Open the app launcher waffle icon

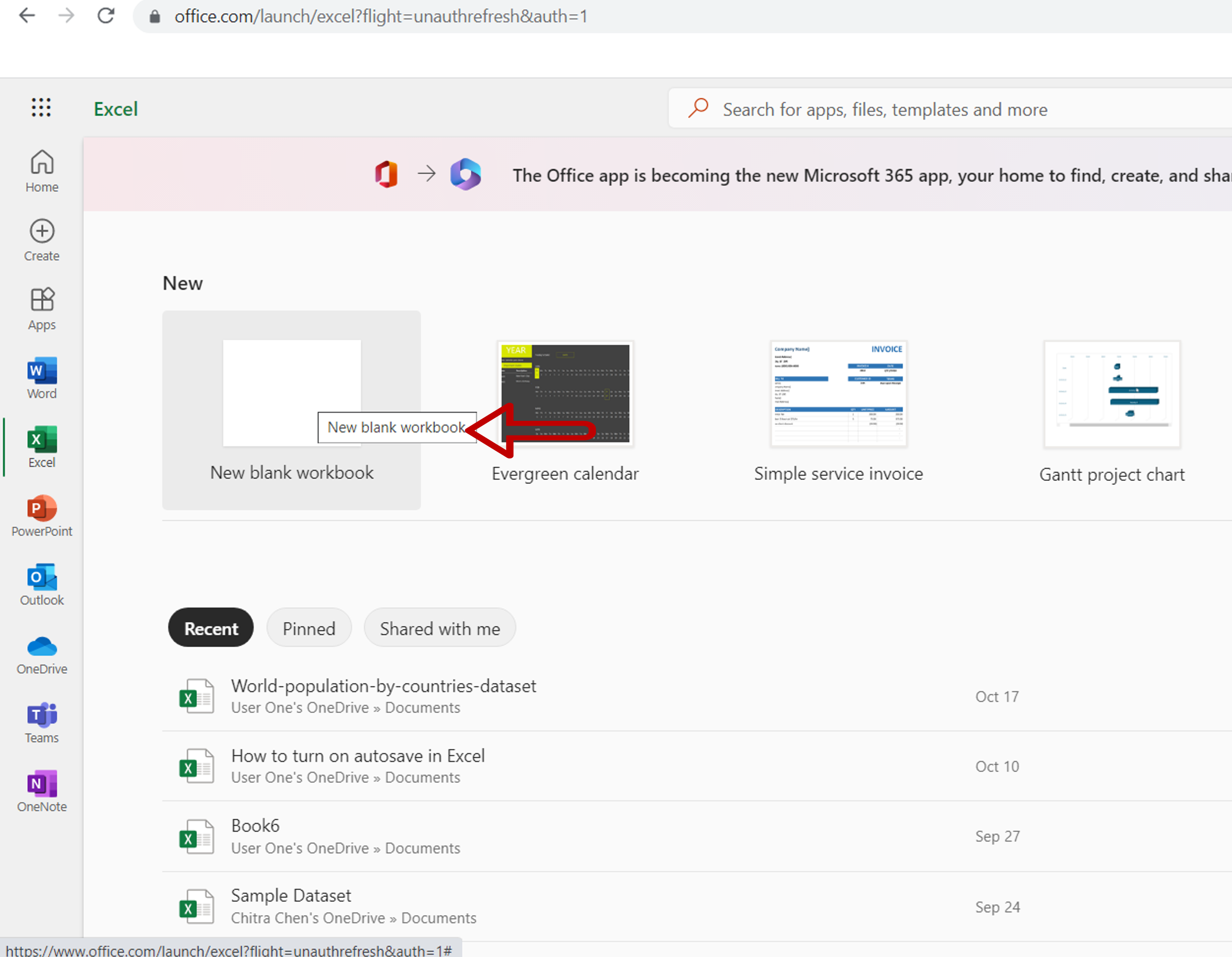pyautogui.click(x=41, y=107)
